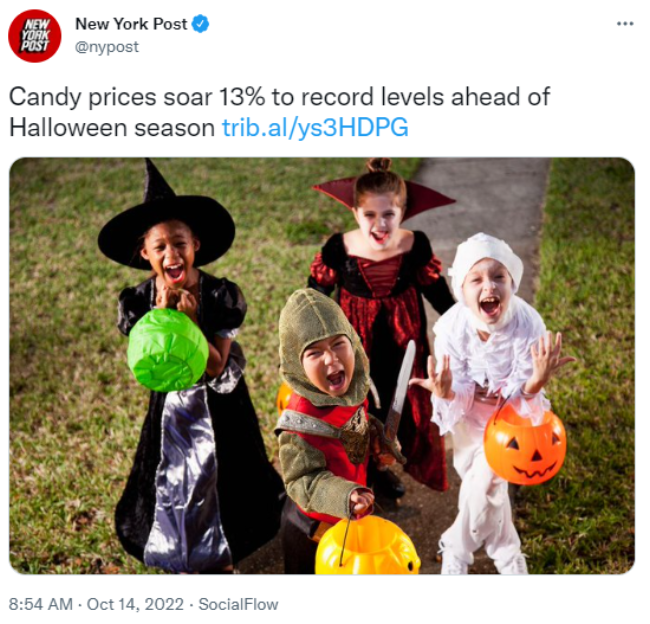Image resolution: width=650 pixels, height=624 pixels.
Task: Click the yellow pumpkin bucket in photo
Action: (x=367, y=545)
